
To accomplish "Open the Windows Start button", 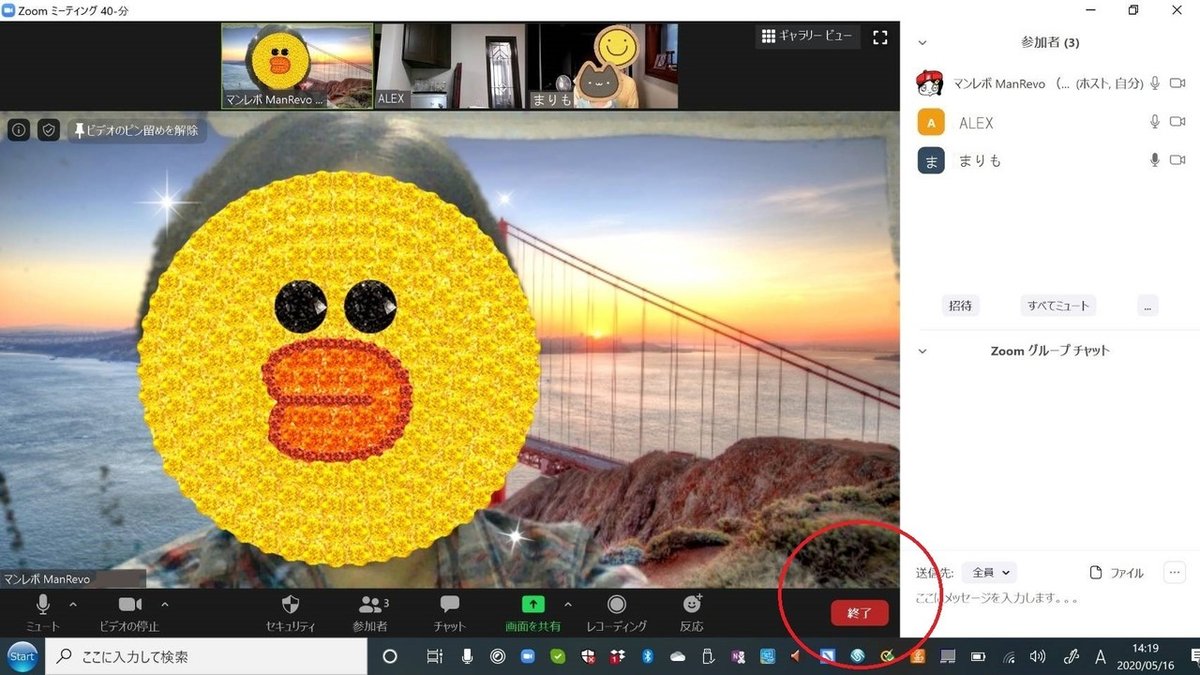I will (21, 657).
